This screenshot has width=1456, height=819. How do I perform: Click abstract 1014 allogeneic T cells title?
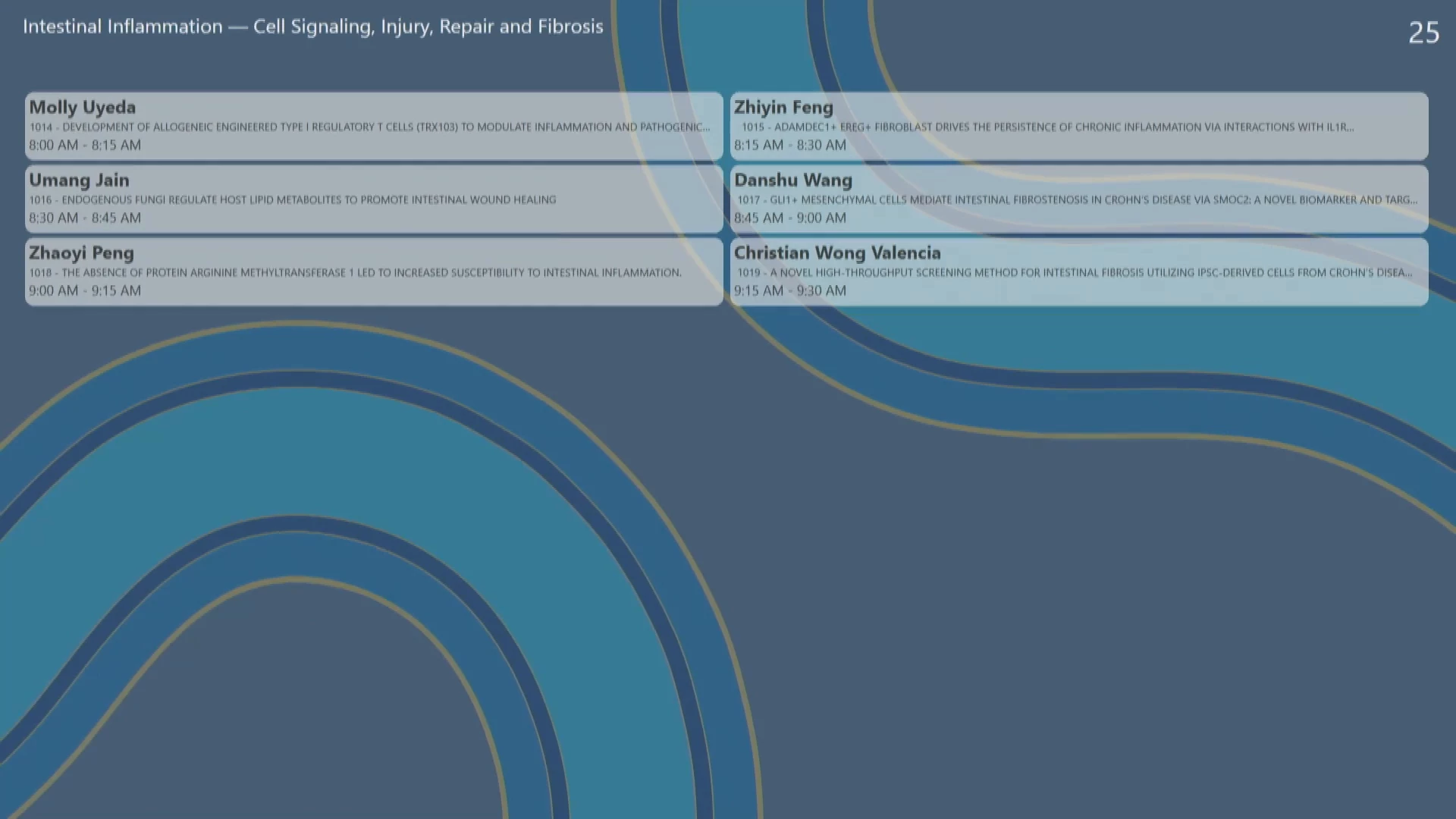(x=370, y=127)
